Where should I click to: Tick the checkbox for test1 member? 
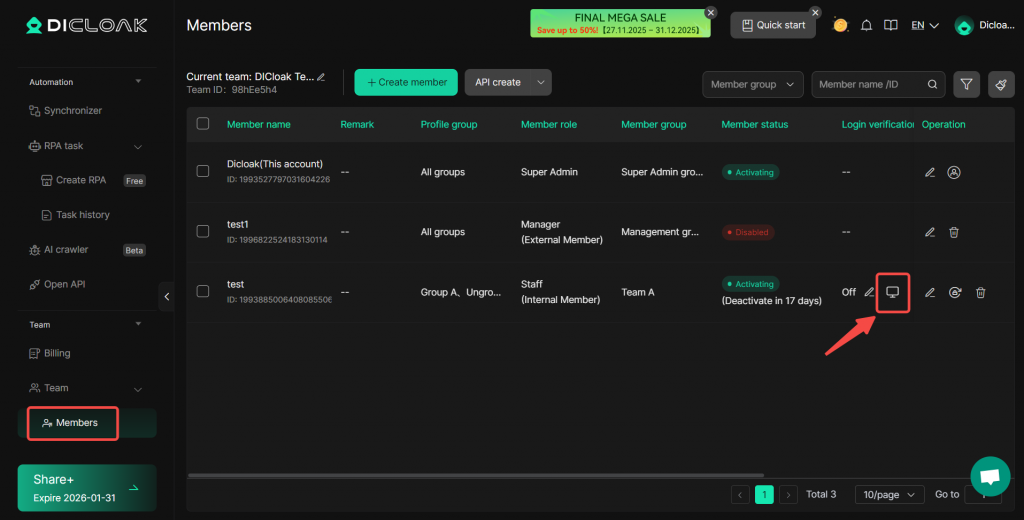(x=203, y=232)
